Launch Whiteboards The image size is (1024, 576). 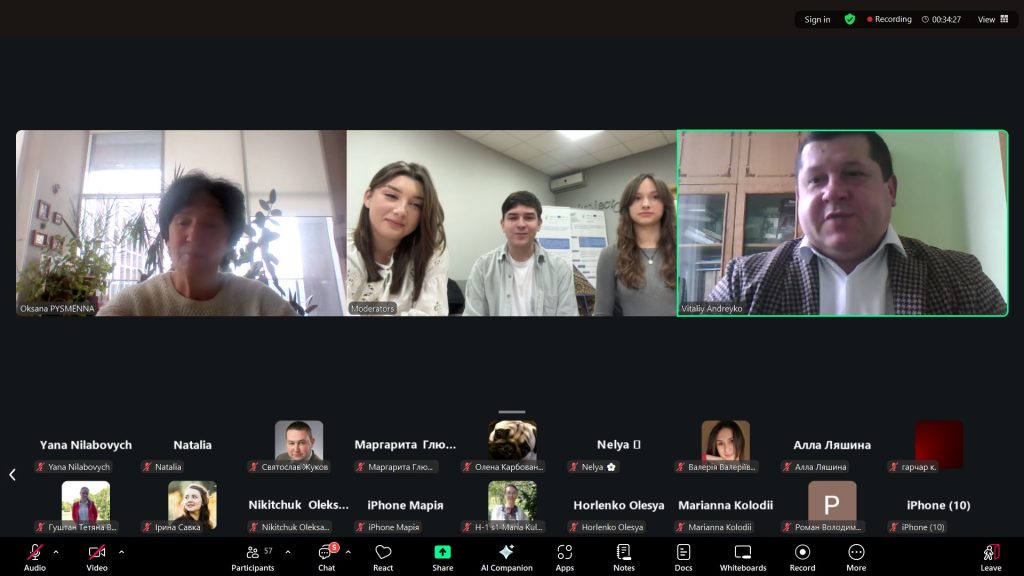[x=743, y=557]
